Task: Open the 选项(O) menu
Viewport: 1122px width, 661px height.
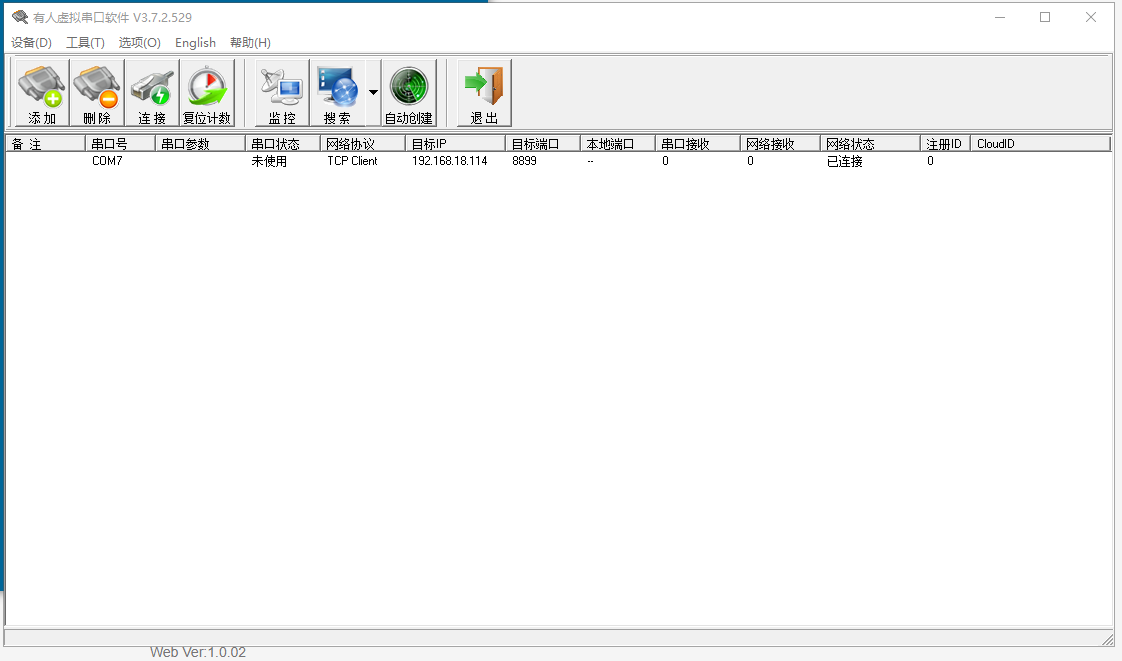Action: (x=139, y=43)
